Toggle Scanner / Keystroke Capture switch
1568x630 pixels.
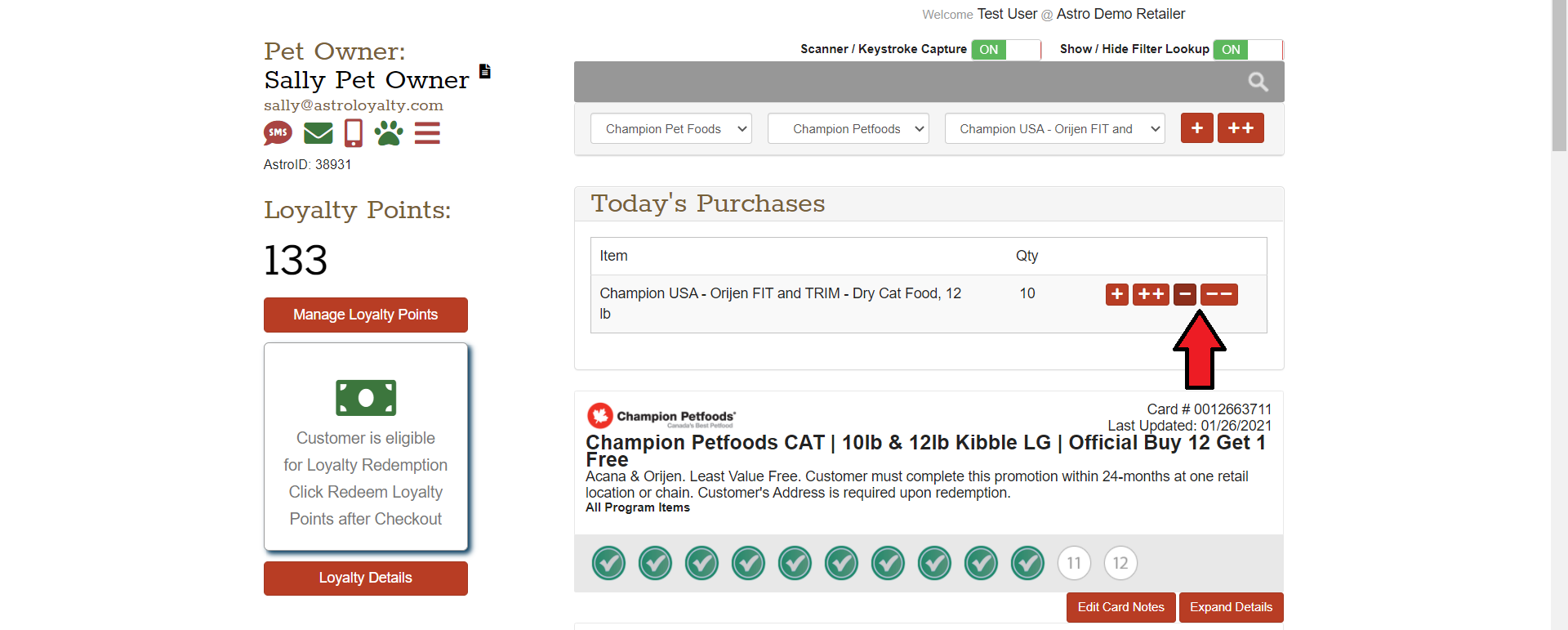coord(1006,50)
